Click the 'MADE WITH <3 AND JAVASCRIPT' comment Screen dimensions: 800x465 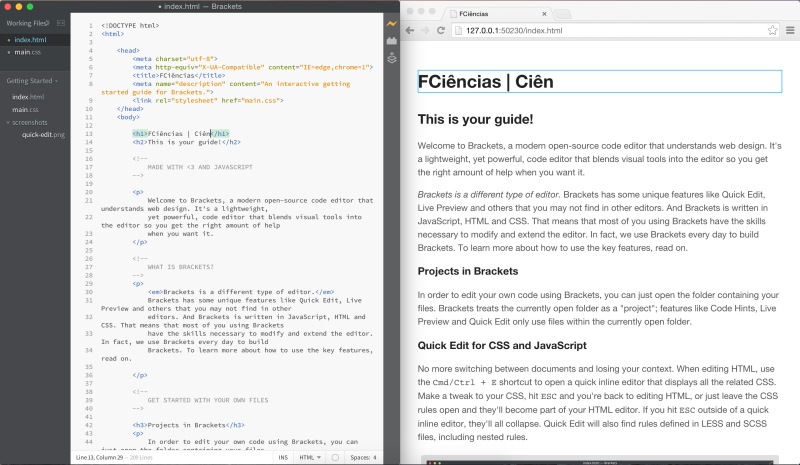tap(200, 167)
